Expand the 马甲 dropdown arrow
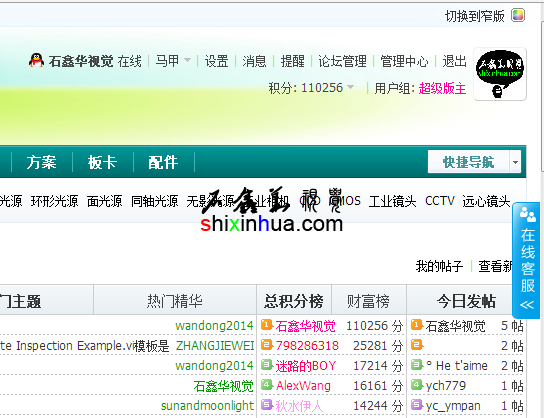 187,60
